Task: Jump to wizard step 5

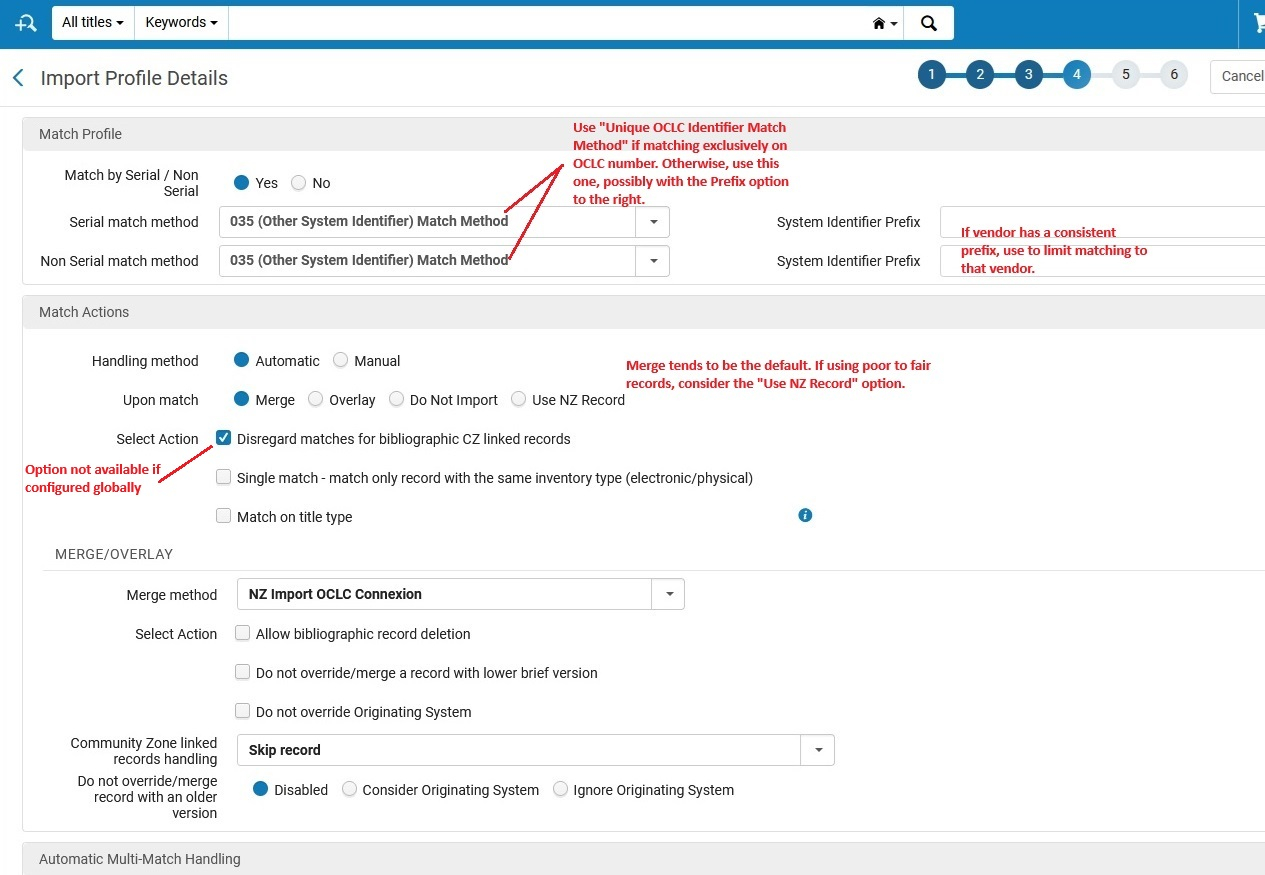Action: click(x=1126, y=75)
